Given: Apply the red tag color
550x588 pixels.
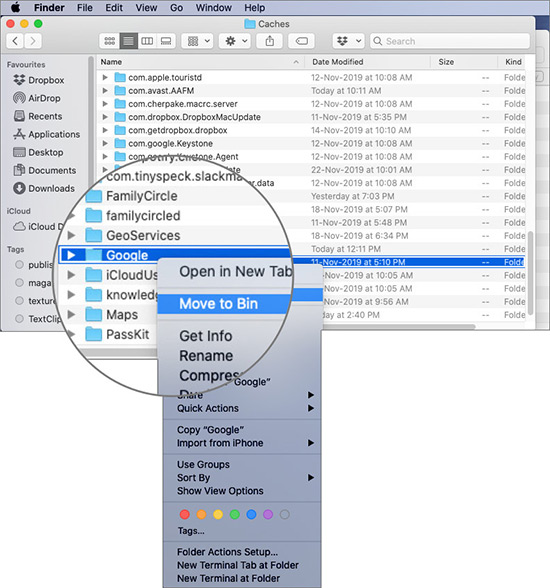Looking at the screenshot, I should pyautogui.click(x=184, y=514).
